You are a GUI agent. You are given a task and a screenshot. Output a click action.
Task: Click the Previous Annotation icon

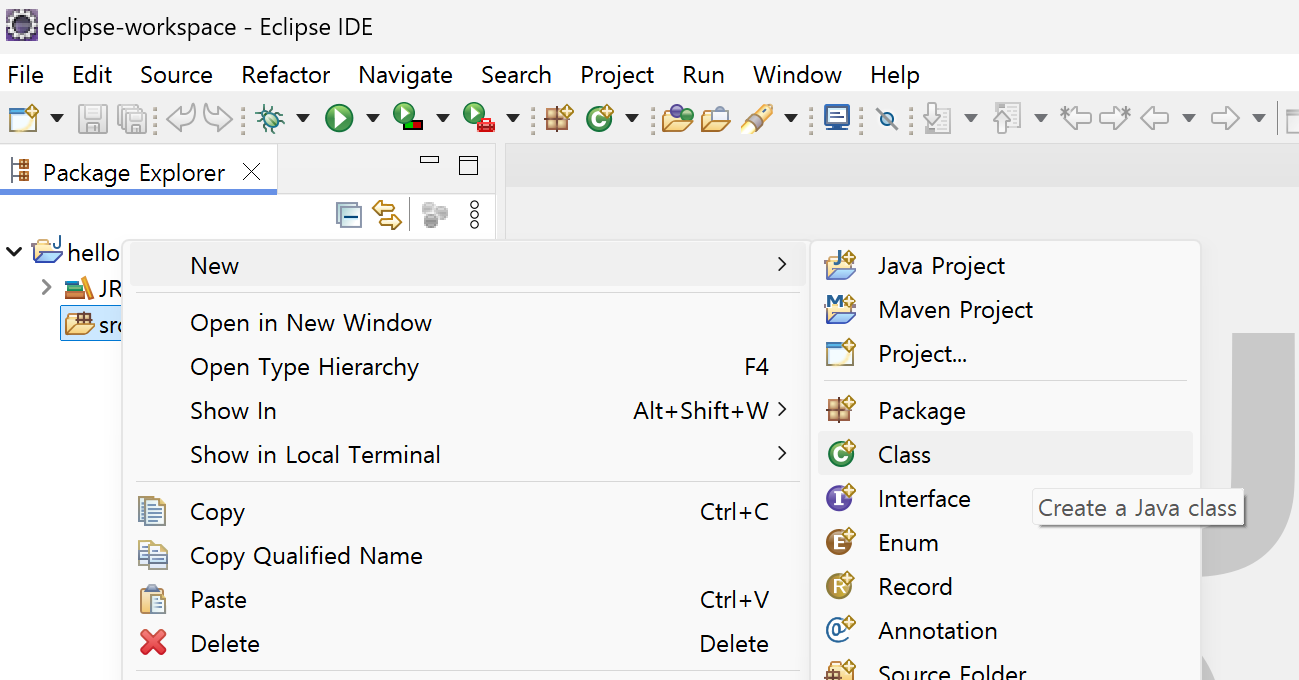tap(1006, 119)
